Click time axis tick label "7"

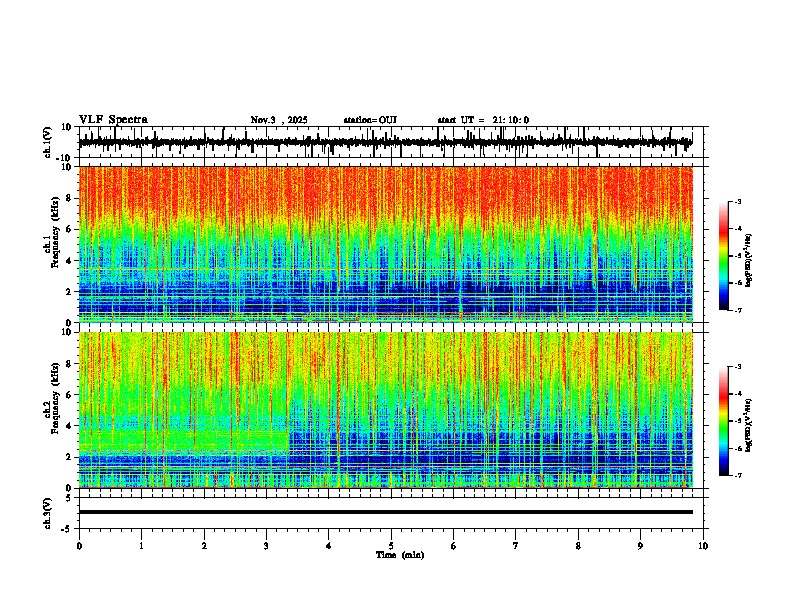[516, 546]
